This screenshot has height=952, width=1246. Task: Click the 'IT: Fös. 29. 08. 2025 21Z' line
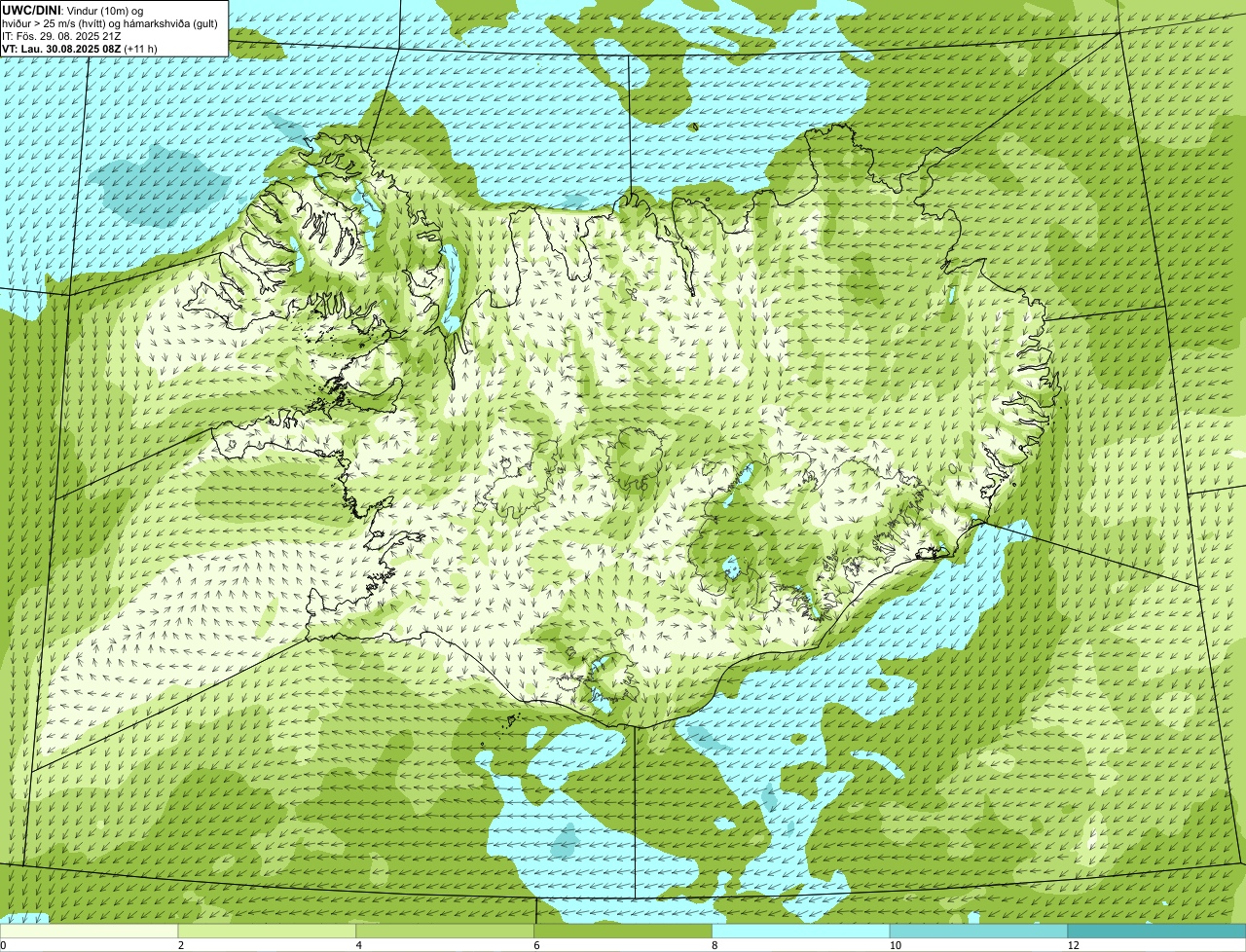point(61,35)
